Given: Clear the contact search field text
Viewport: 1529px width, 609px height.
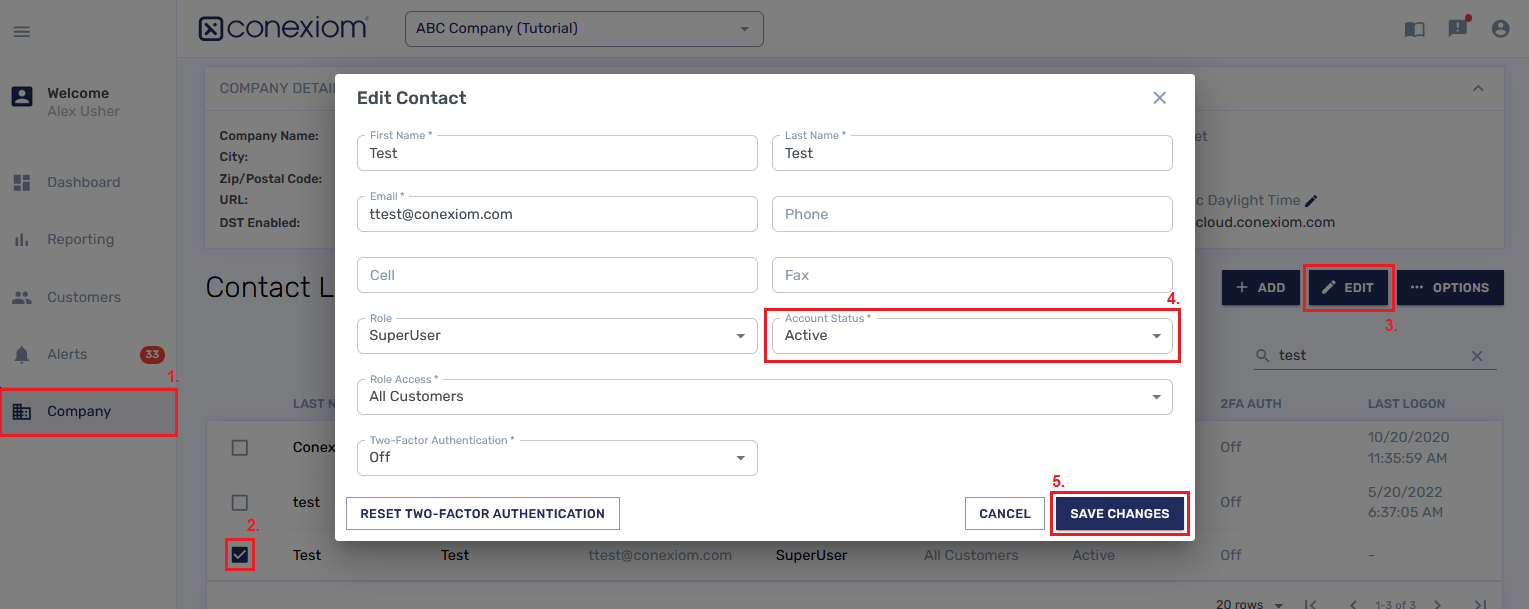Looking at the screenshot, I should pos(1477,356).
